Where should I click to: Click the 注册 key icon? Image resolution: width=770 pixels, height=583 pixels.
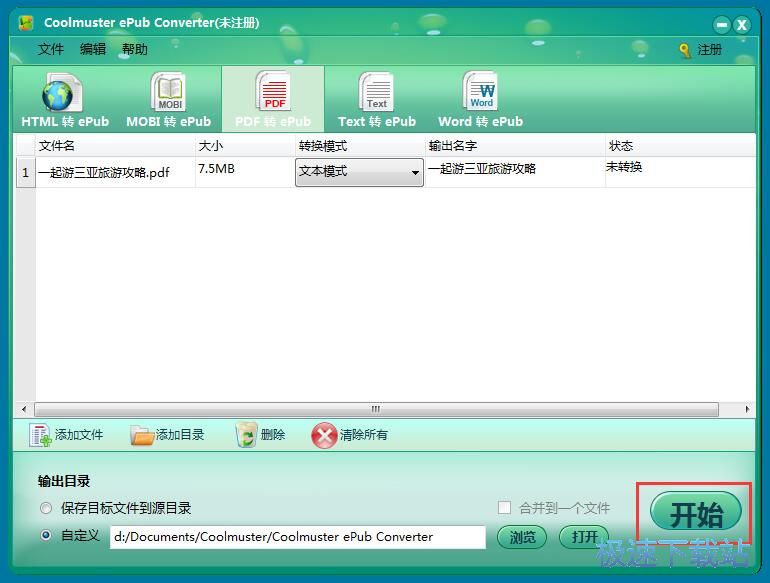[685, 50]
